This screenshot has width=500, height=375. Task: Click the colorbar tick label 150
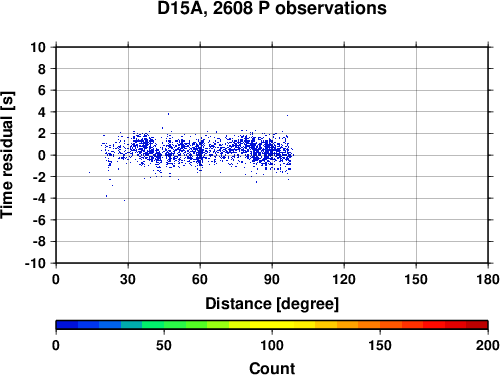coord(380,345)
